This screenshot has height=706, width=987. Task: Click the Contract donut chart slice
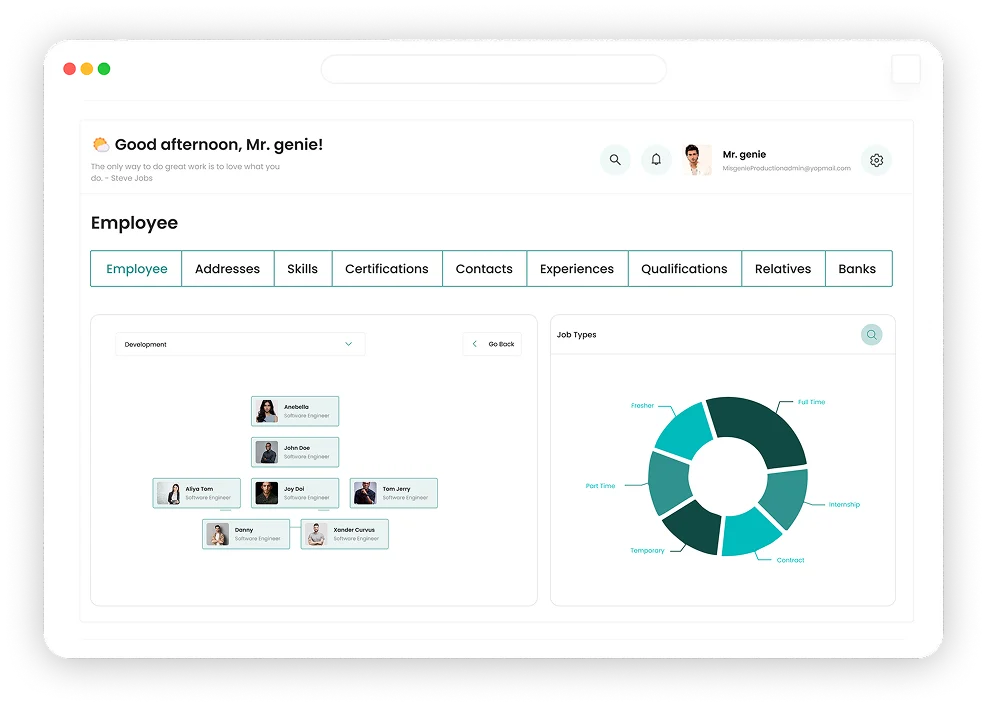(748, 533)
